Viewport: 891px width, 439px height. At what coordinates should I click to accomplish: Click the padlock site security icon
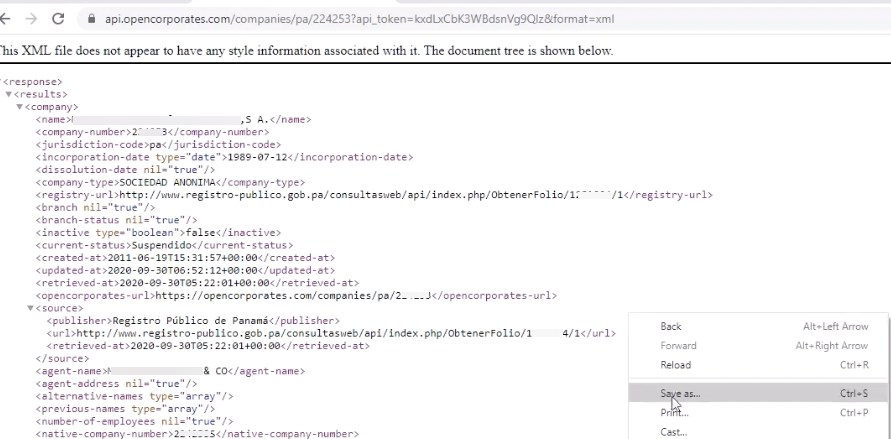[x=91, y=19]
